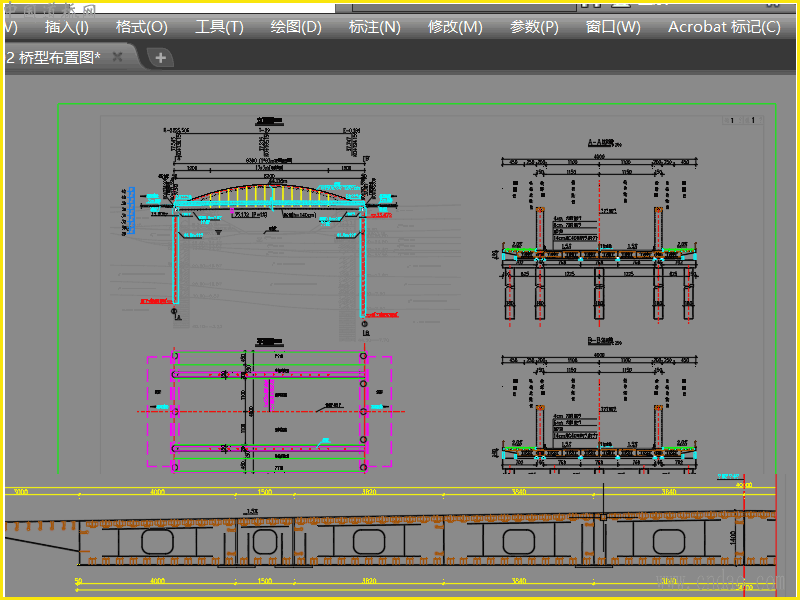Select the 1400 height dimension on girder section

tap(732, 538)
